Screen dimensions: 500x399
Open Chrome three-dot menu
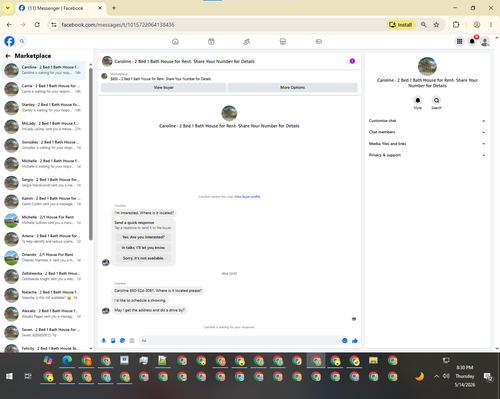(491, 25)
